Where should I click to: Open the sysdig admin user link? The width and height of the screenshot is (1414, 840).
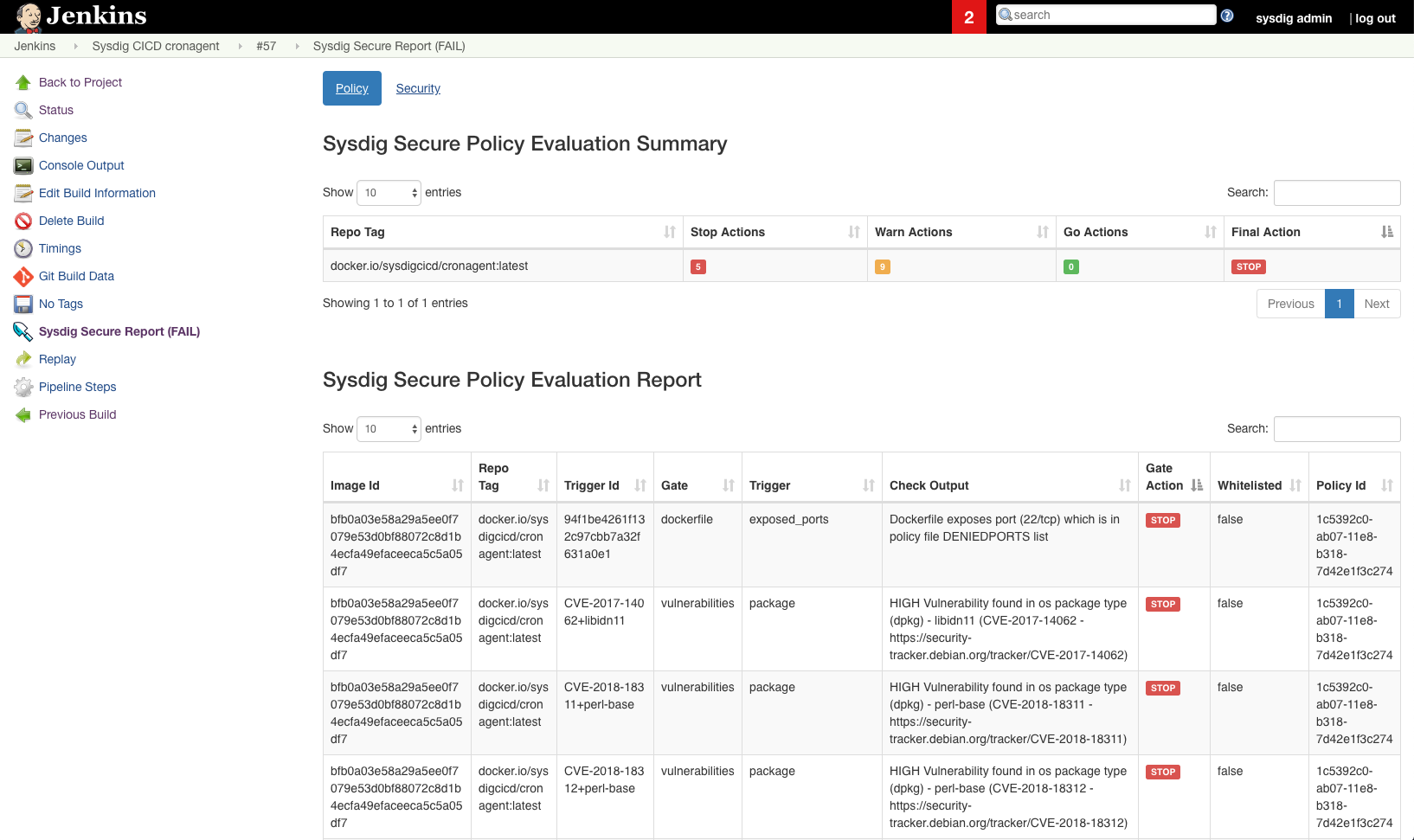1294,18
